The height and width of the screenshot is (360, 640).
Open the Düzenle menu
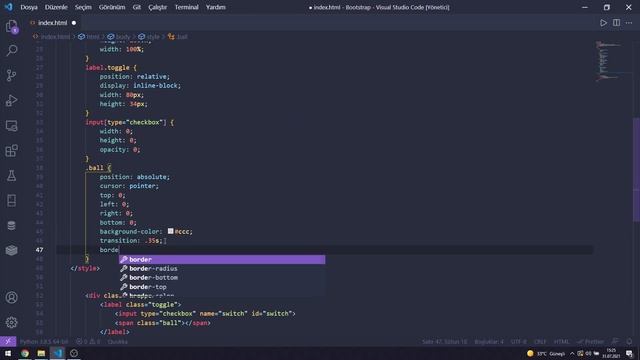click(x=56, y=7)
